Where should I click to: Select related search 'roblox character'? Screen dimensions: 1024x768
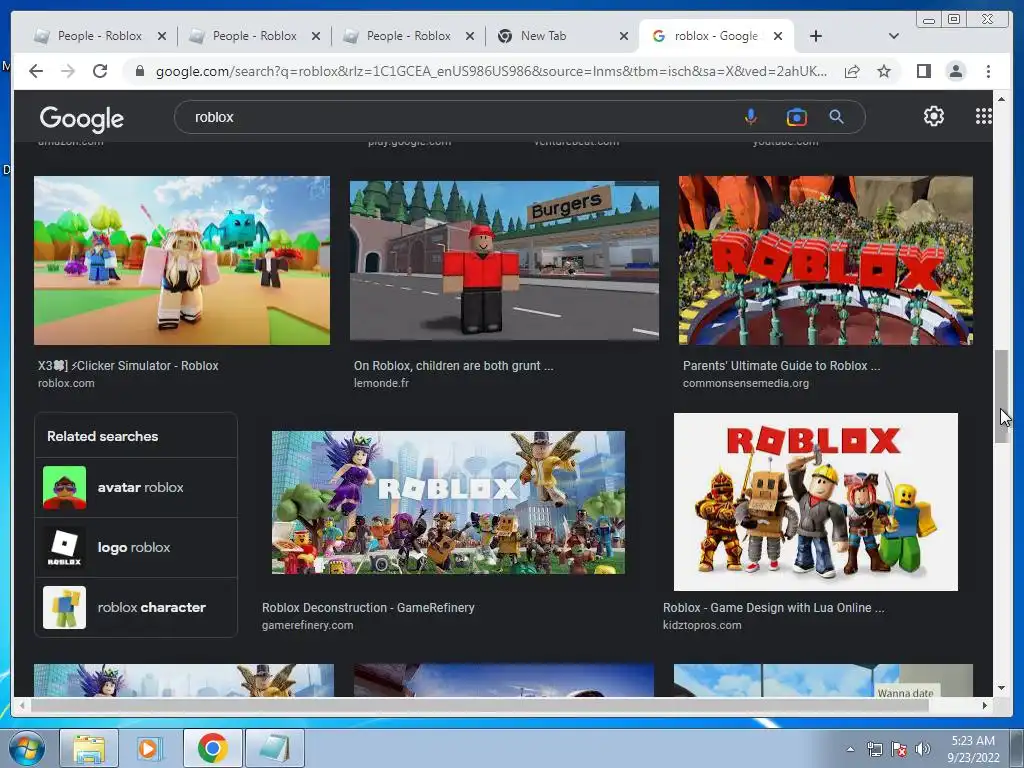coord(136,607)
